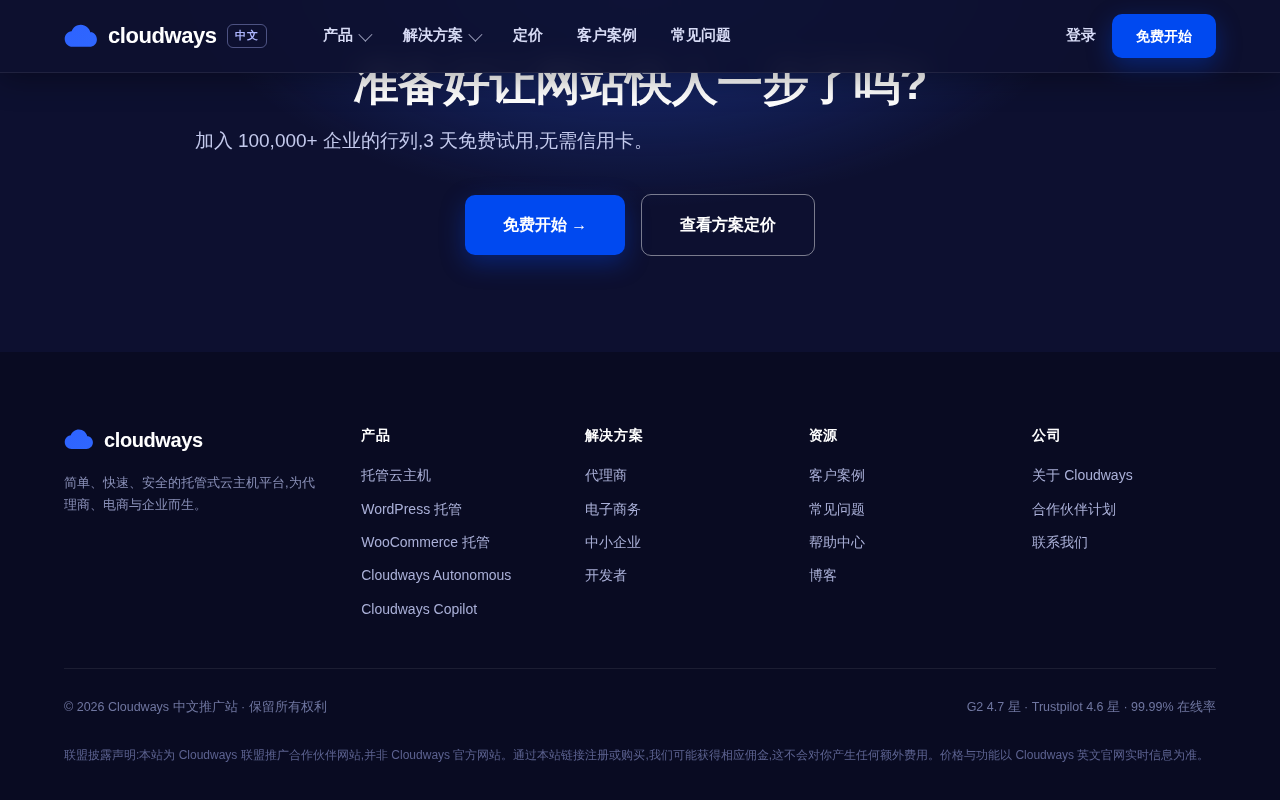This screenshot has width=1280, height=800.
Task: Toggle the 中文 language badge
Action: tap(247, 36)
